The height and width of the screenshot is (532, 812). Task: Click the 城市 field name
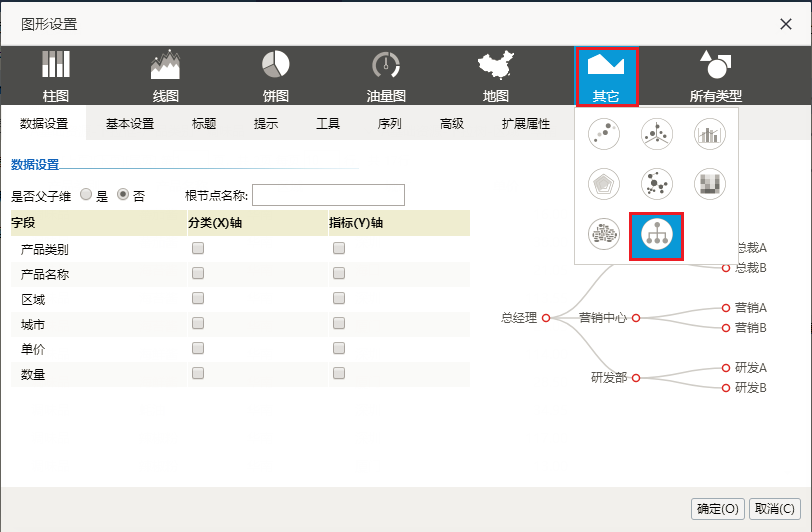[x=33, y=324]
